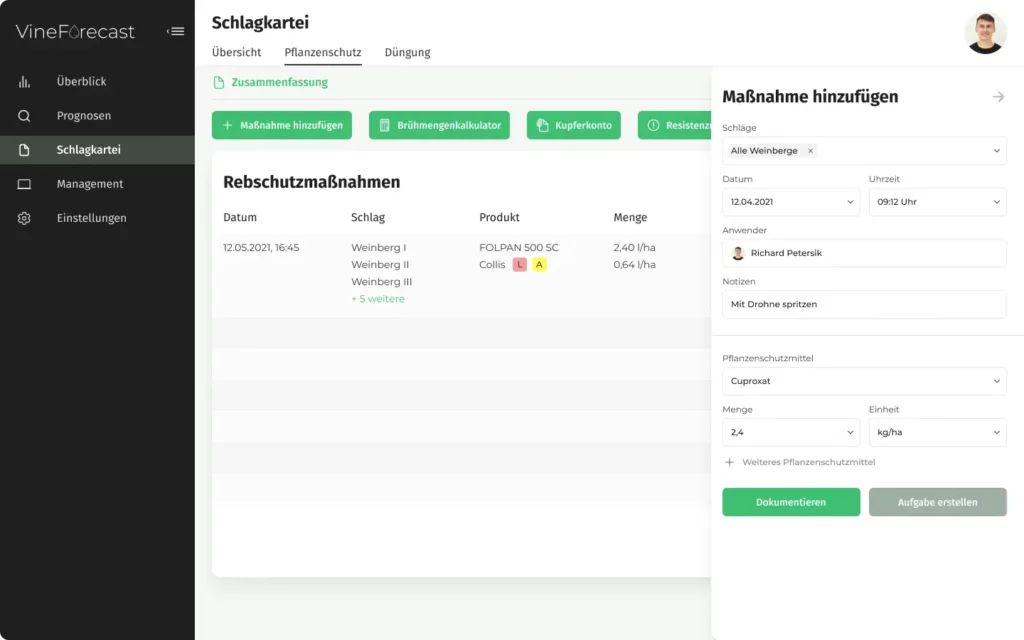Click the calculator icon on Brühmengenkalkulator
Viewport: 1024px width, 640px height.
pyautogui.click(x=385, y=125)
